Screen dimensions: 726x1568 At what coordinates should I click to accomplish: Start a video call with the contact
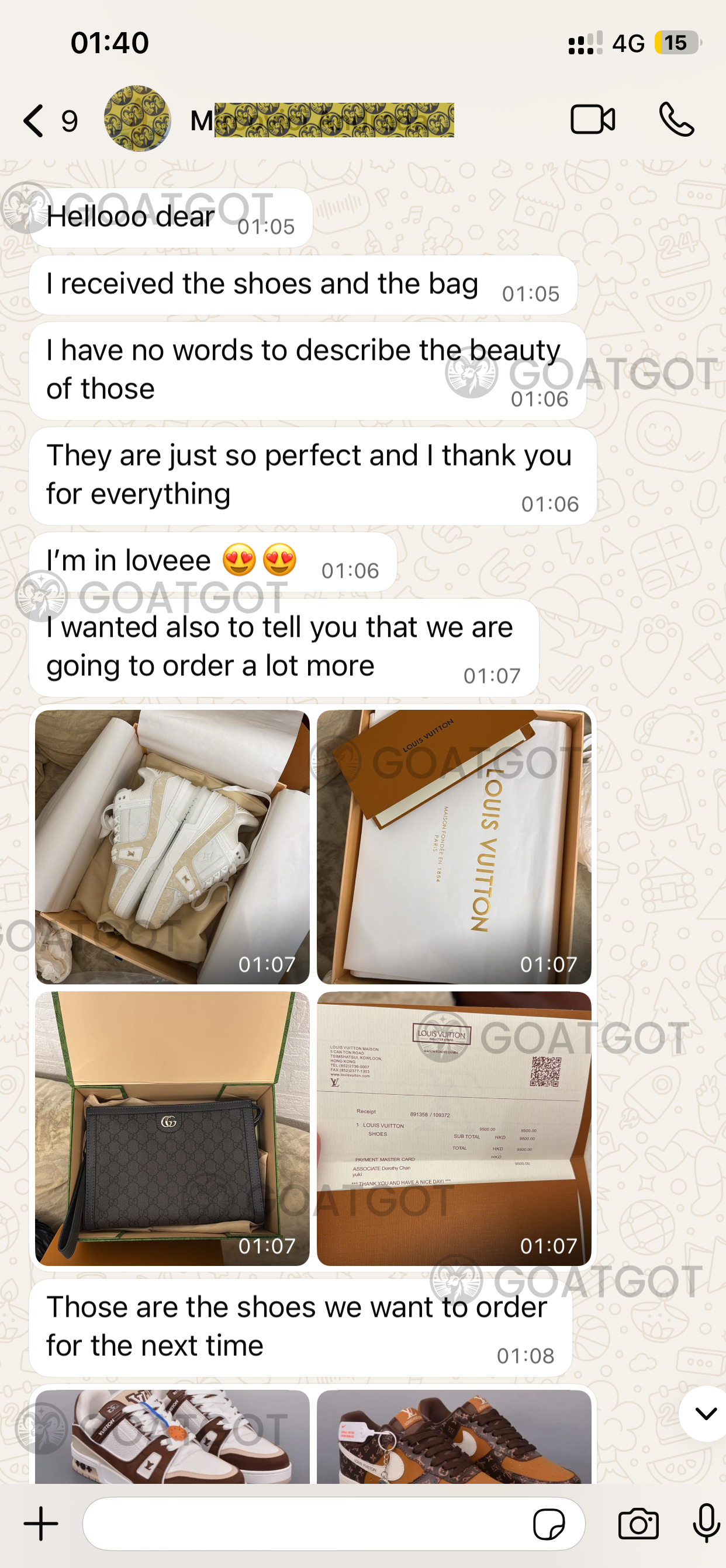pos(592,119)
